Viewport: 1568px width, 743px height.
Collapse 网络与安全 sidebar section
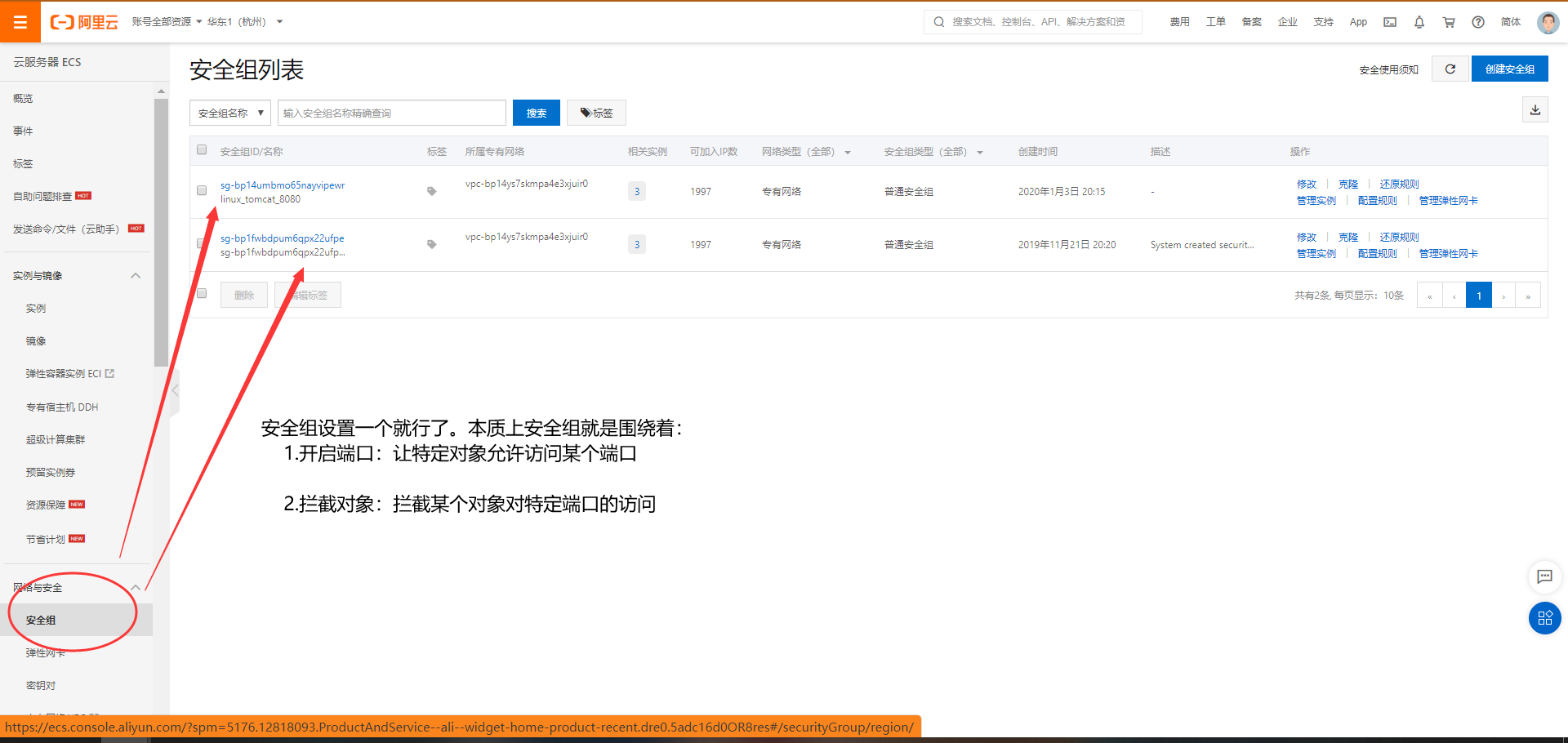click(136, 588)
